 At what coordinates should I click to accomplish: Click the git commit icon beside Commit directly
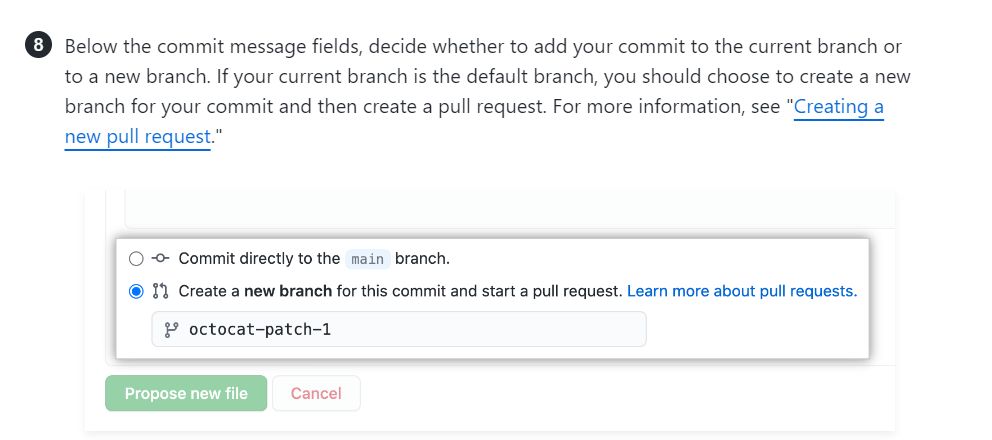pyautogui.click(x=161, y=258)
